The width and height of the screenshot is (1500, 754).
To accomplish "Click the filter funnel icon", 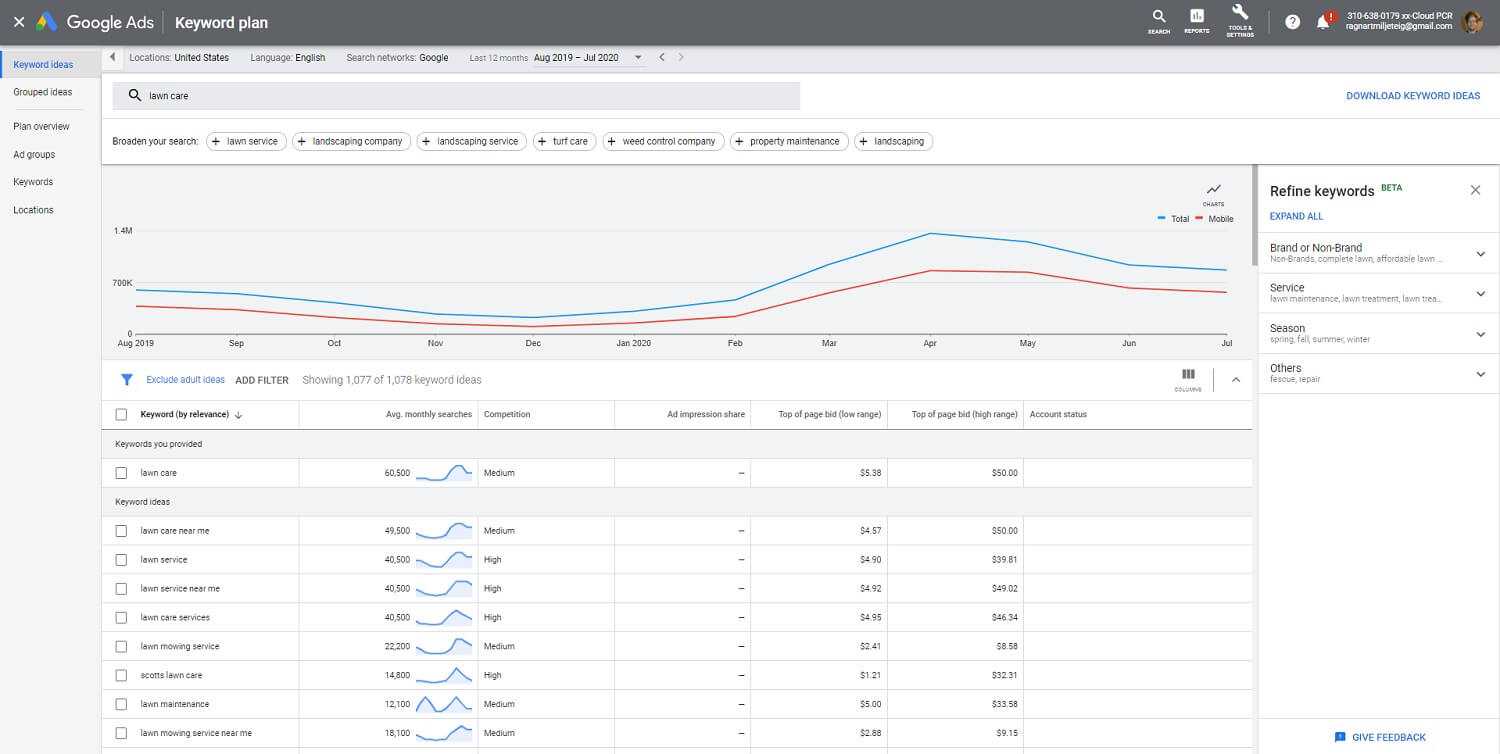I will tap(127, 380).
